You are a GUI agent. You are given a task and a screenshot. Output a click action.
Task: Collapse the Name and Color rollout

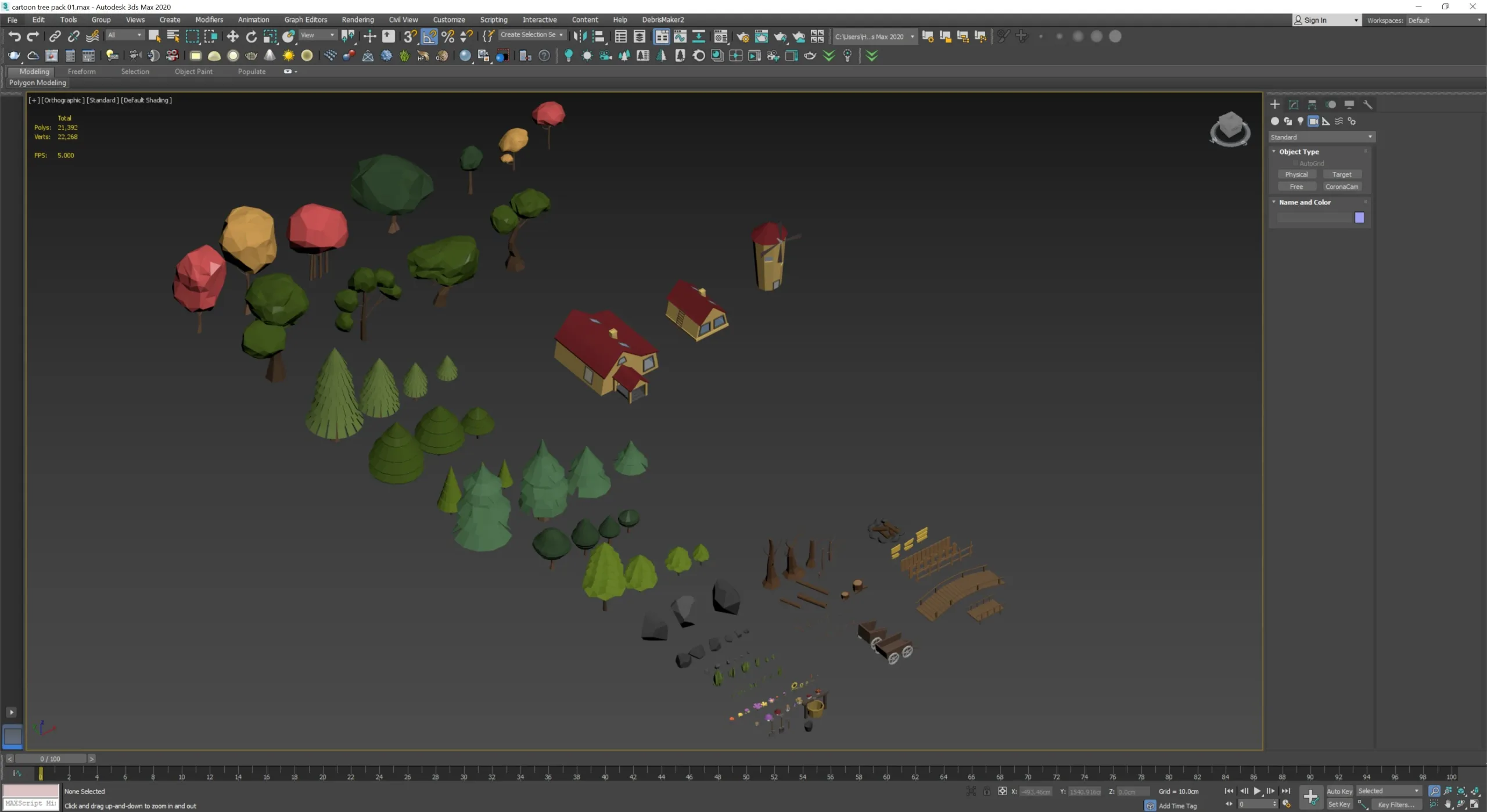[x=1305, y=202]
